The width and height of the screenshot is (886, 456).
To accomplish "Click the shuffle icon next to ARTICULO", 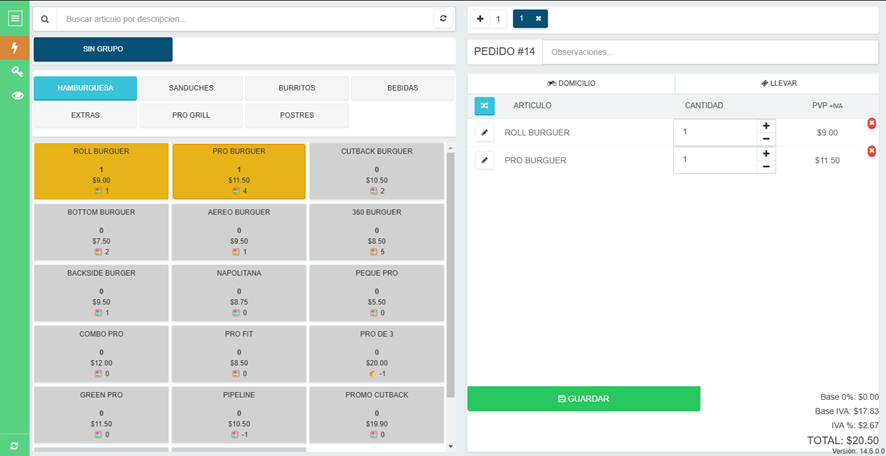I will point(484,106).
